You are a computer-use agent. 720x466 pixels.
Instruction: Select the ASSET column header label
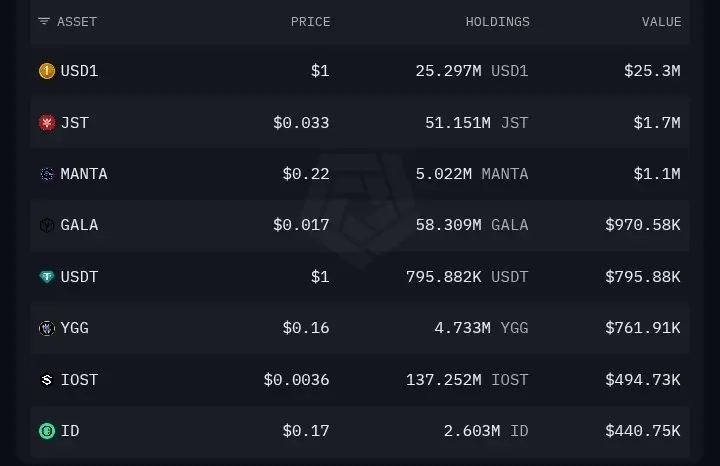click(77, 22)
